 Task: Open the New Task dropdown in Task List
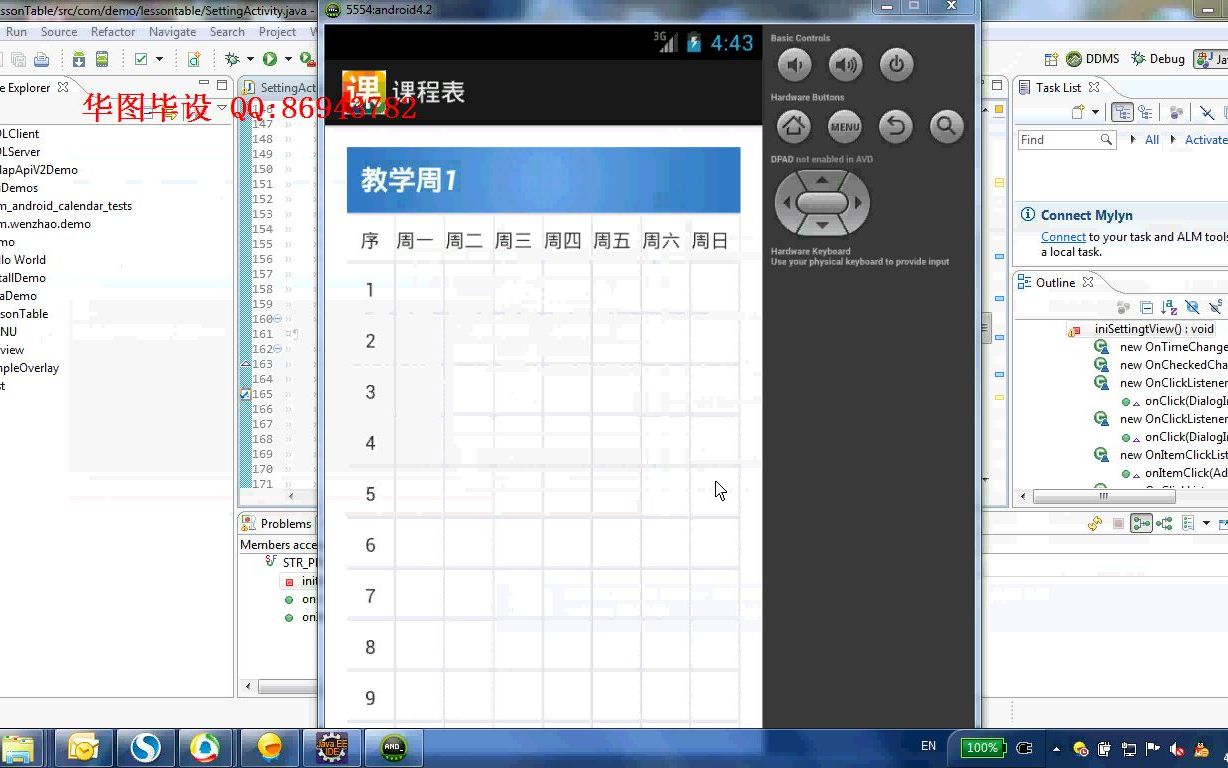click(x=1095, y=111)
